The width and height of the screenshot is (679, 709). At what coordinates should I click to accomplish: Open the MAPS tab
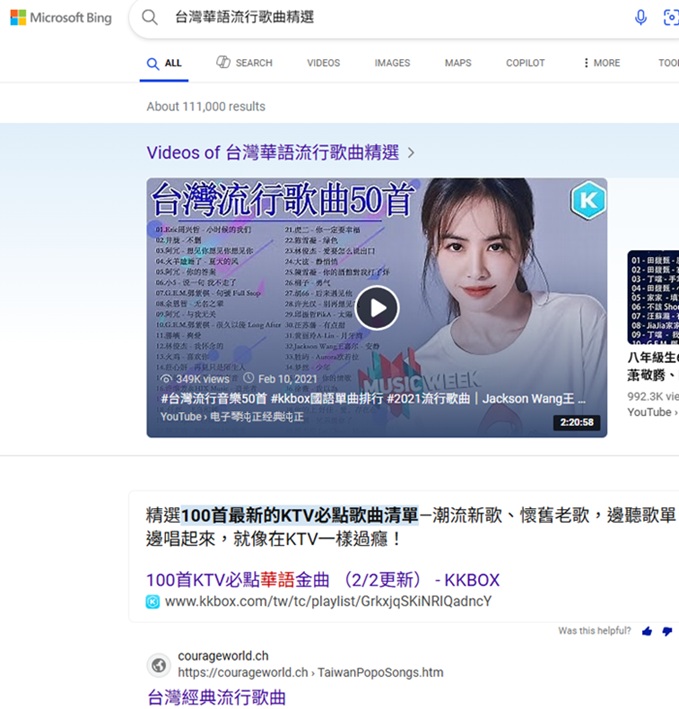(458, 63)
